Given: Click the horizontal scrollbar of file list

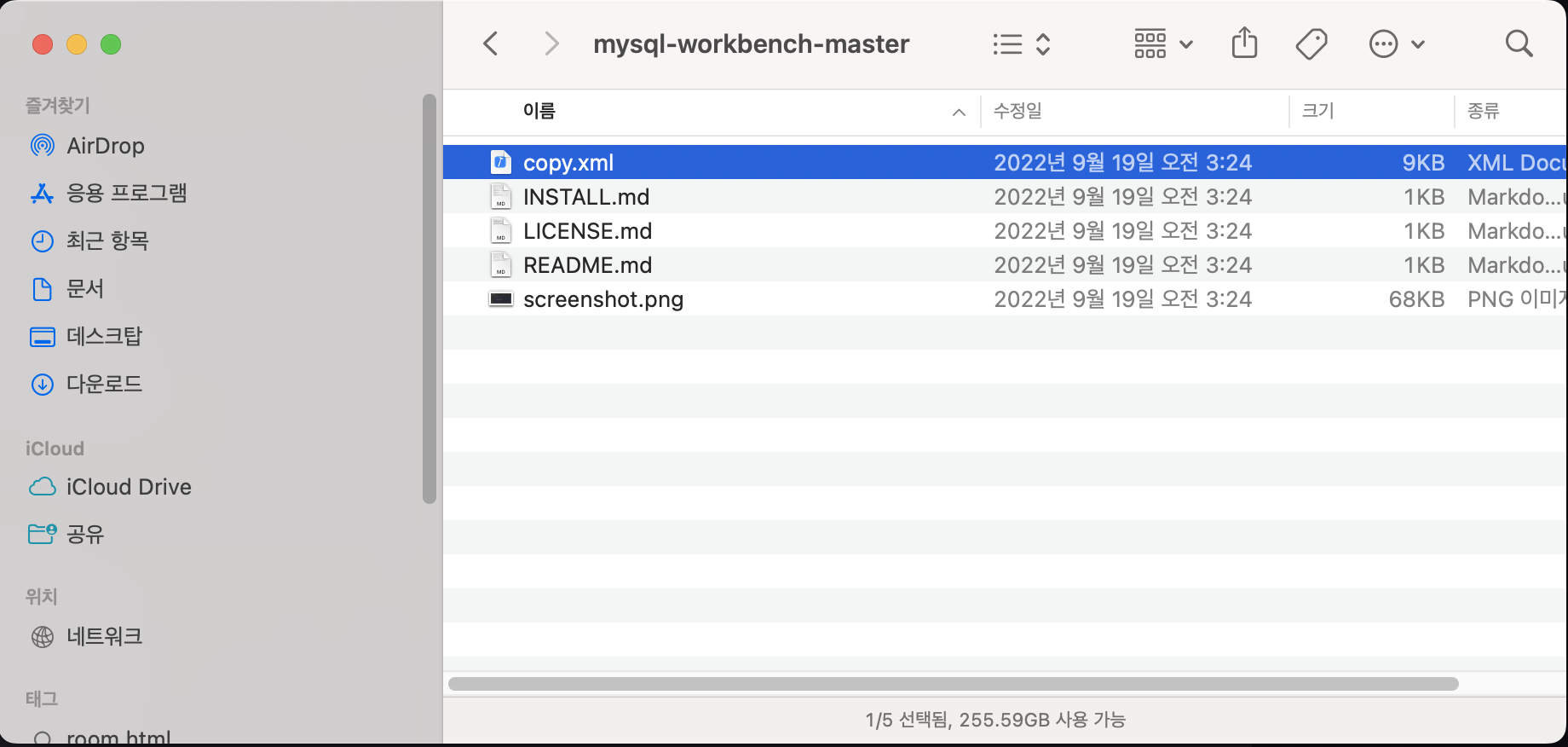Looking at the screenshot, I should [954, 684].
